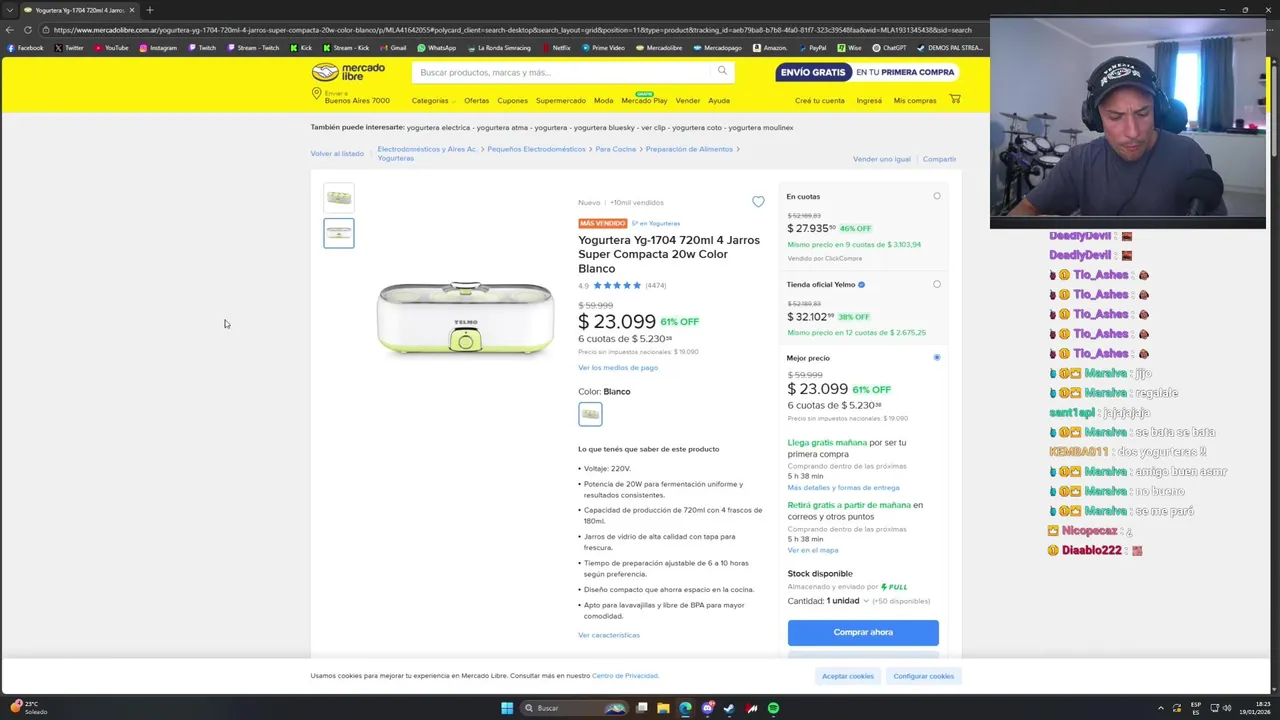Image resolution: width=1280 pixels, height=720 pixels.
Task: Click the main yogurt maker image
Action: (x=465, y=319)
